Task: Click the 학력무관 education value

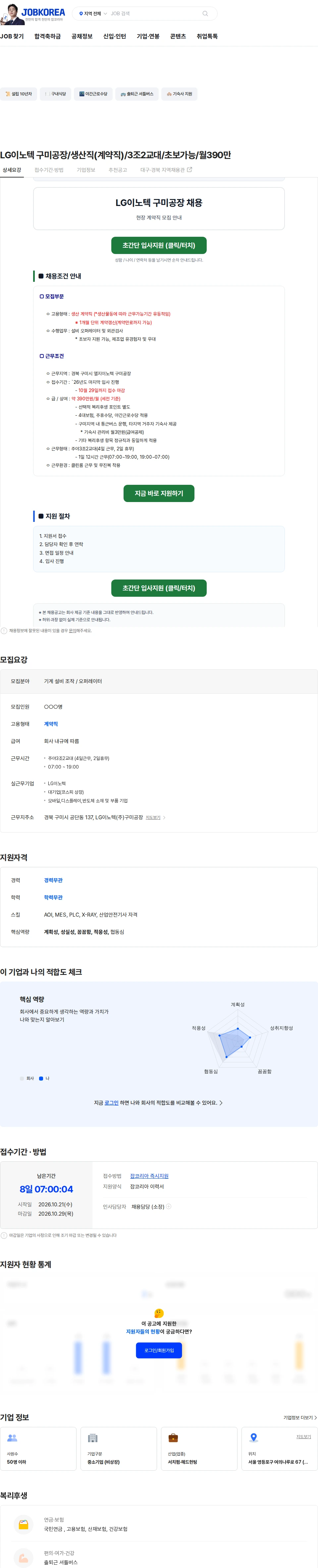Action: point(53,897)
